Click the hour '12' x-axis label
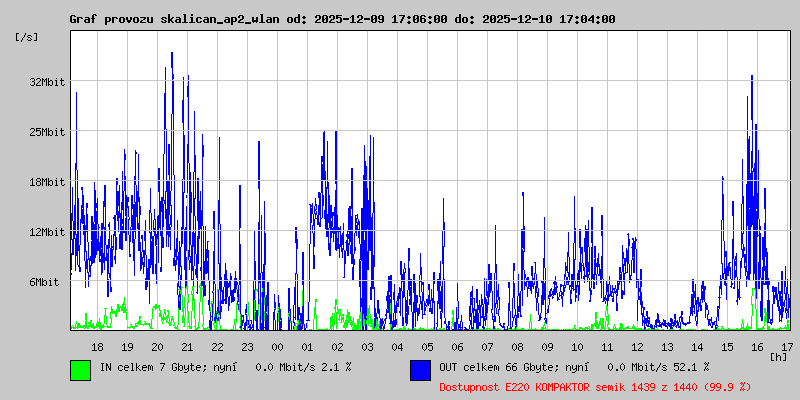800x400 pixels. pos(637,347)
